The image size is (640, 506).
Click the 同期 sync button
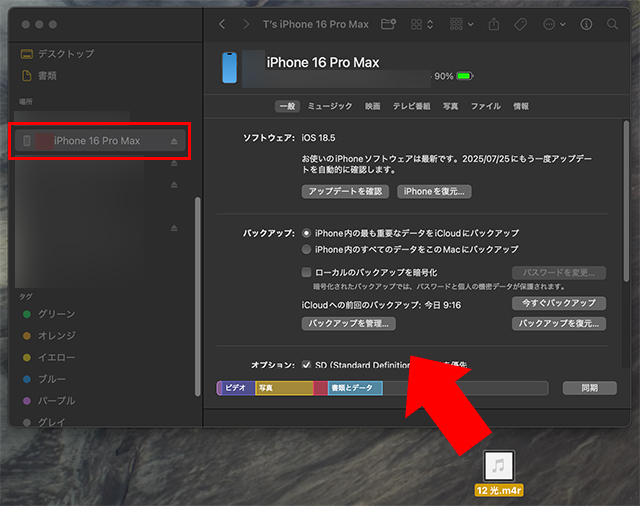[589, 388]
